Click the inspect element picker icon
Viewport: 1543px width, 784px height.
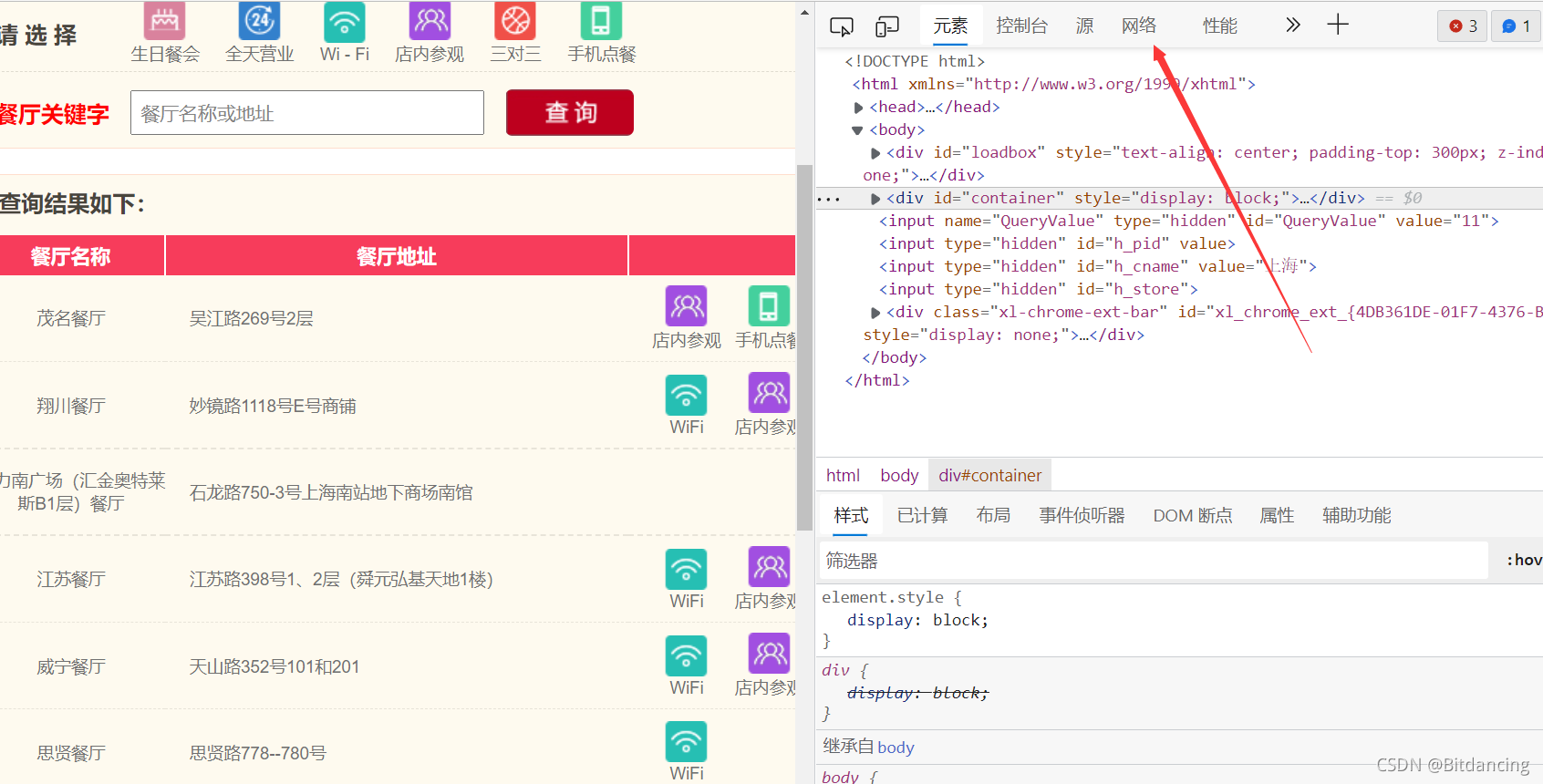[x=841, y=26]
